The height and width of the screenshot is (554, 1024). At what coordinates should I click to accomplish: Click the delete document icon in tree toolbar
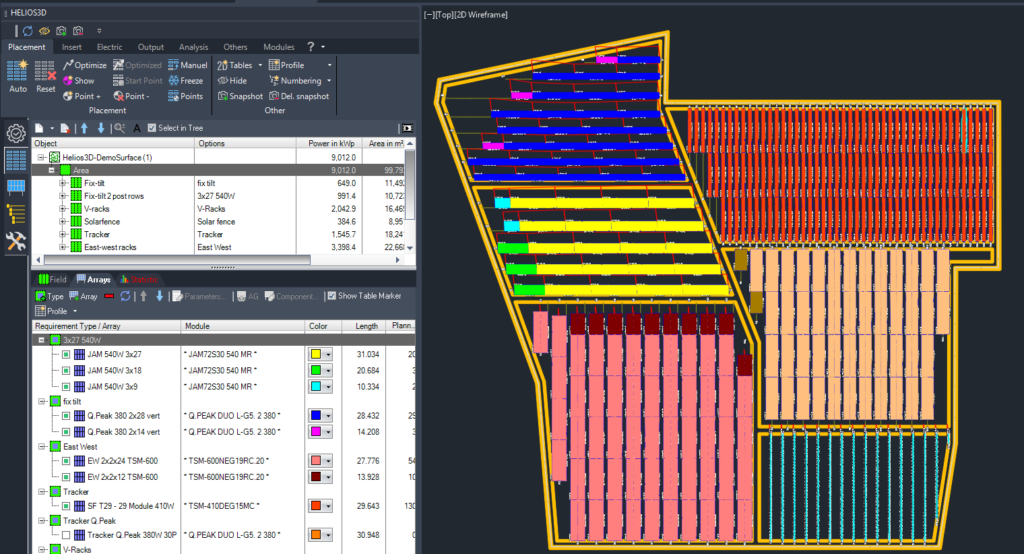(65, 128)
